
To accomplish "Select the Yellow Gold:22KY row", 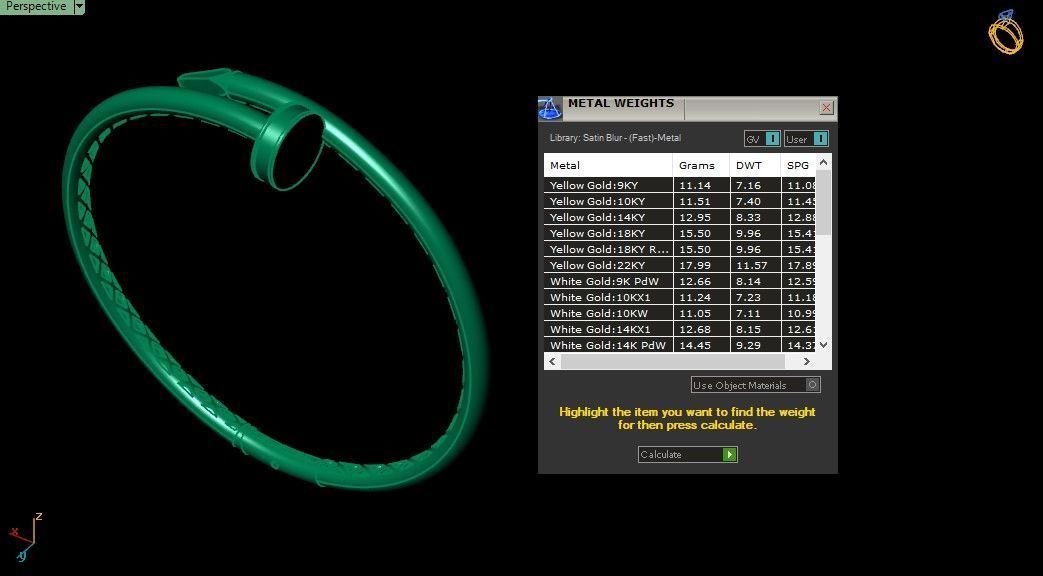I will tap(679, 265).
